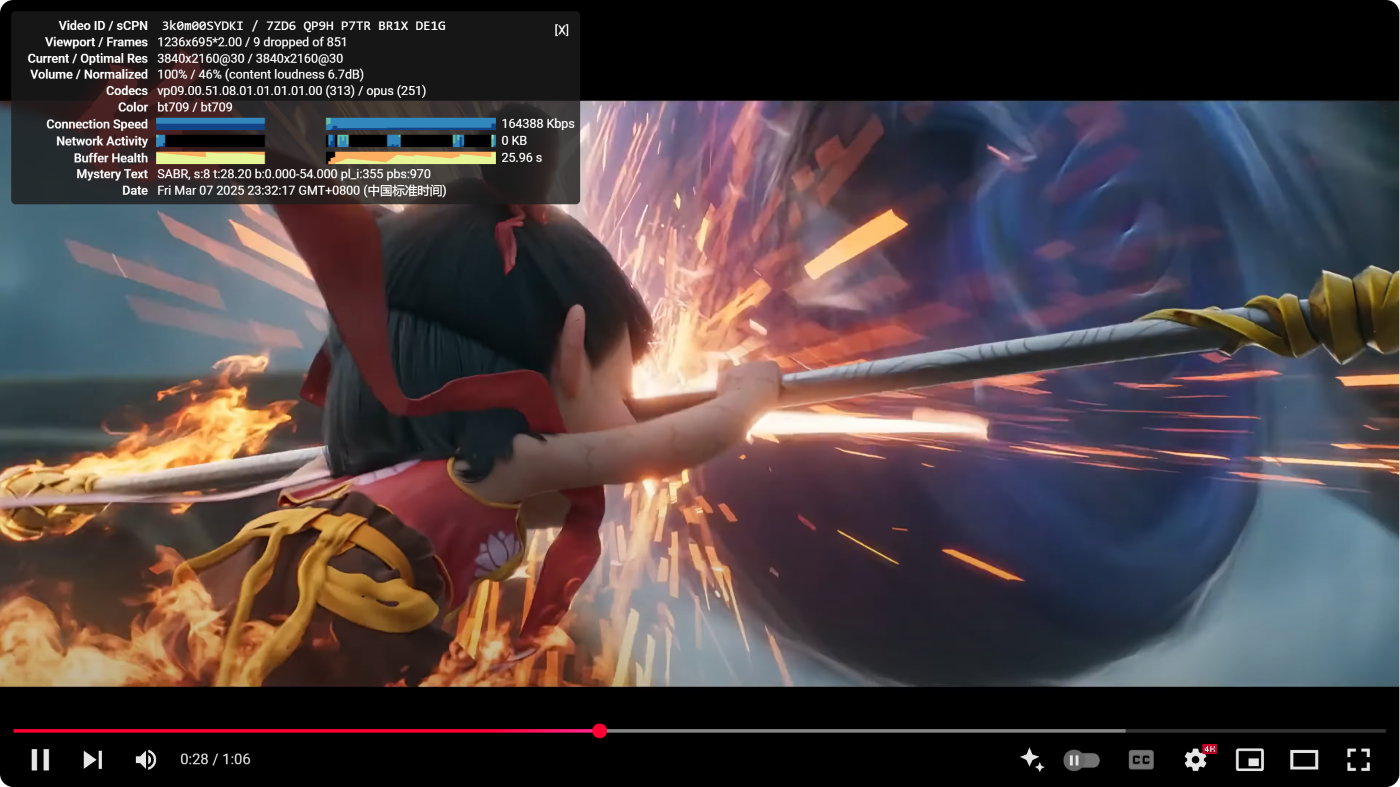Screen dimensions: 1400x787
Task: Click the Color bt709 / bt709 value
Action: [195, 107]
